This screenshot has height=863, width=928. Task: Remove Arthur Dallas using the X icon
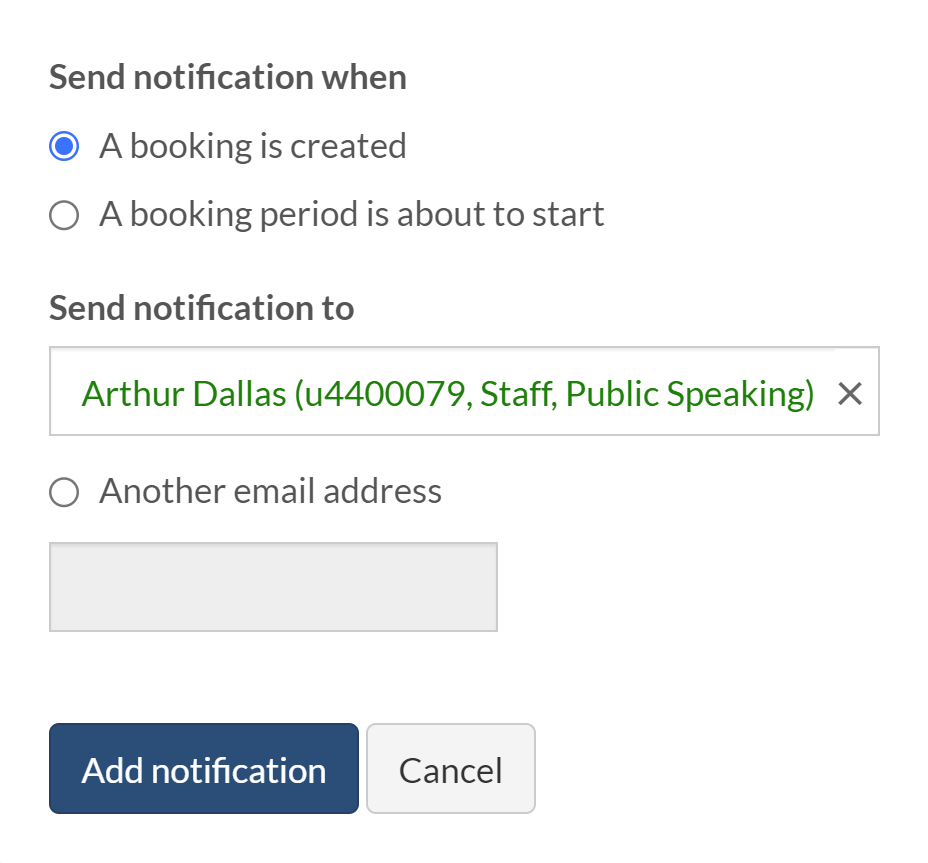click(849, 394)
